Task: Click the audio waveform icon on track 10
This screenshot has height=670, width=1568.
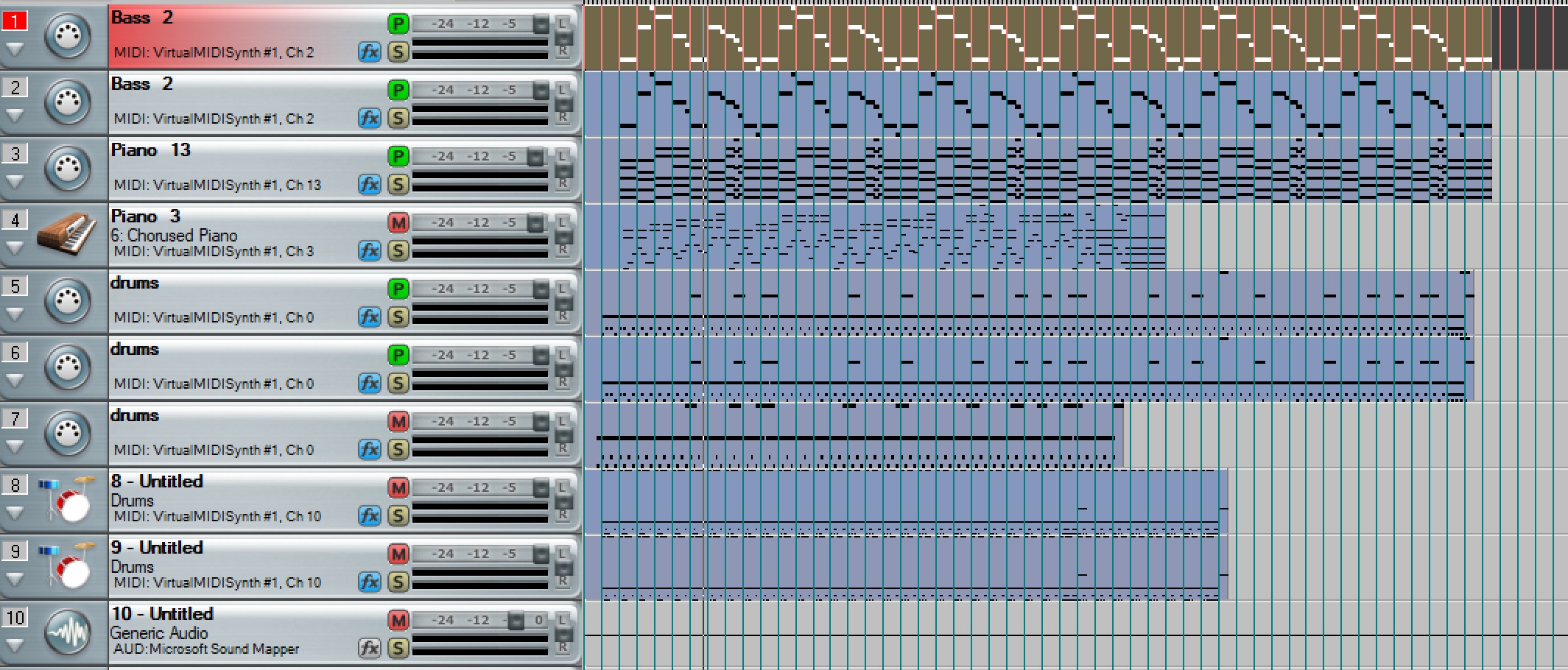Action: coord(67,632)
